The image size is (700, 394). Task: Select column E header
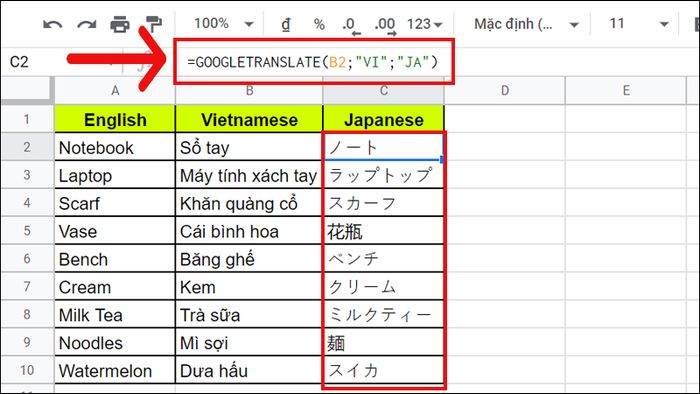click(626, 91)
